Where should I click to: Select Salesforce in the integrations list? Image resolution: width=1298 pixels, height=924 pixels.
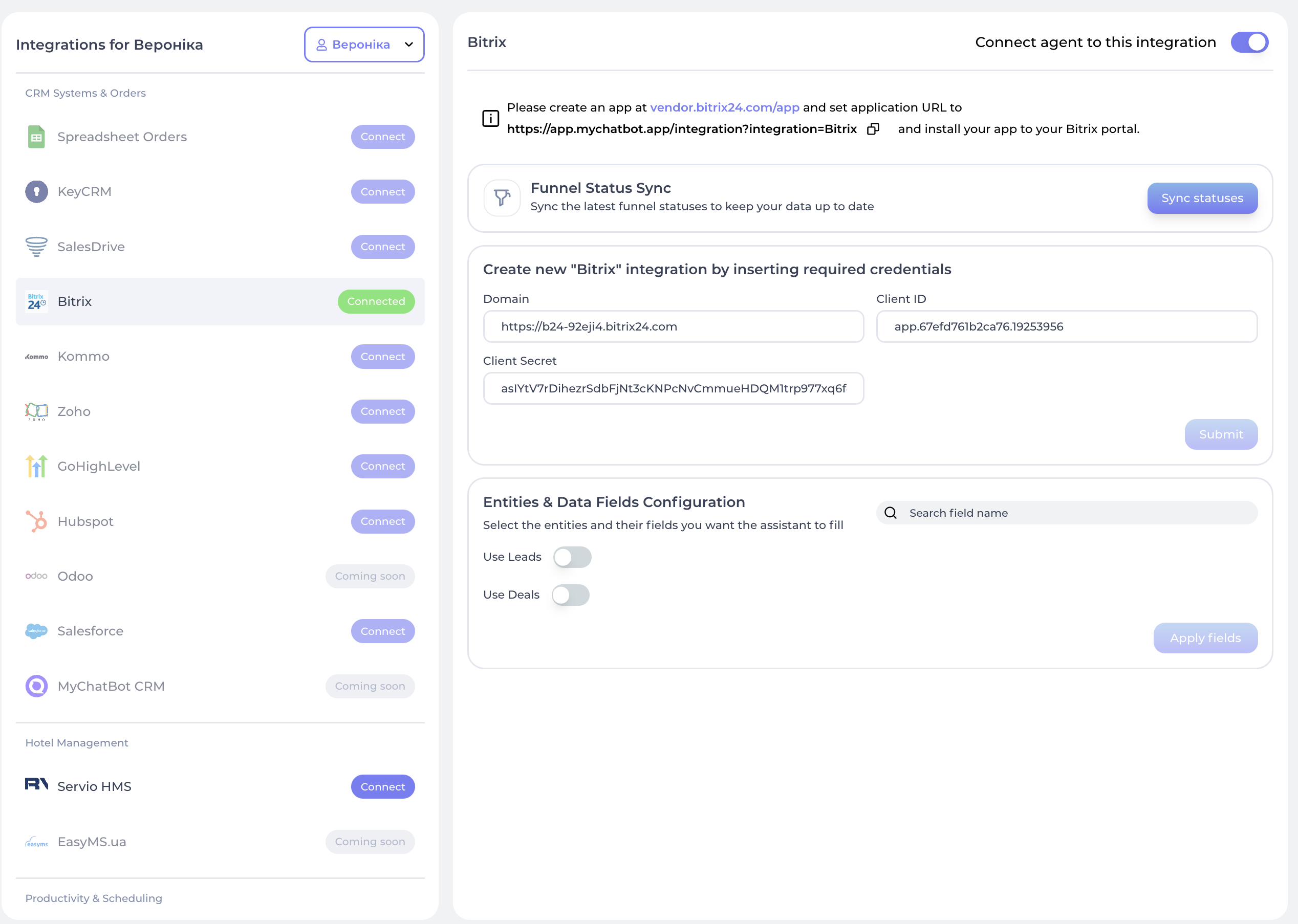(x=90, y=631)
